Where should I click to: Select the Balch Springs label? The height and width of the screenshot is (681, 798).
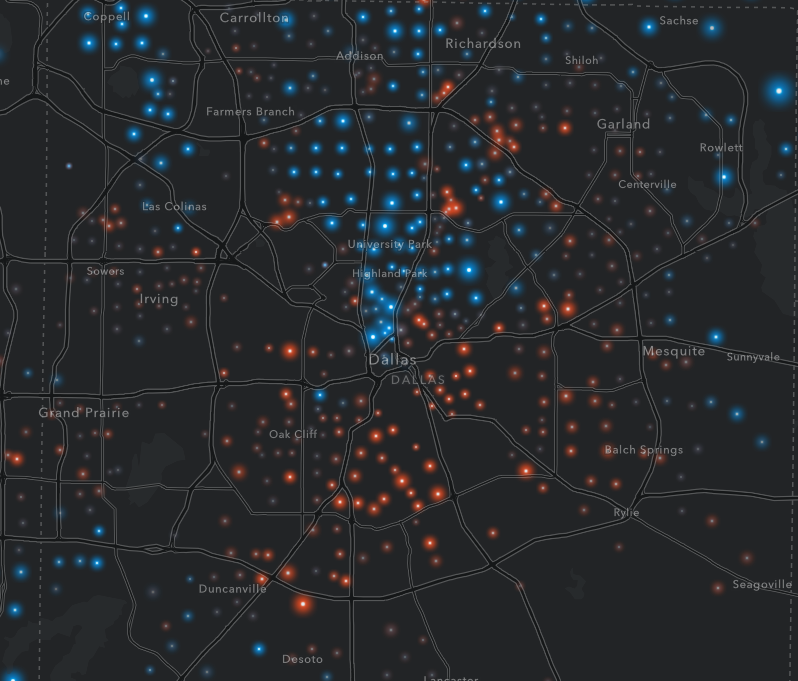pyautogui.click(x=643, y=450)
